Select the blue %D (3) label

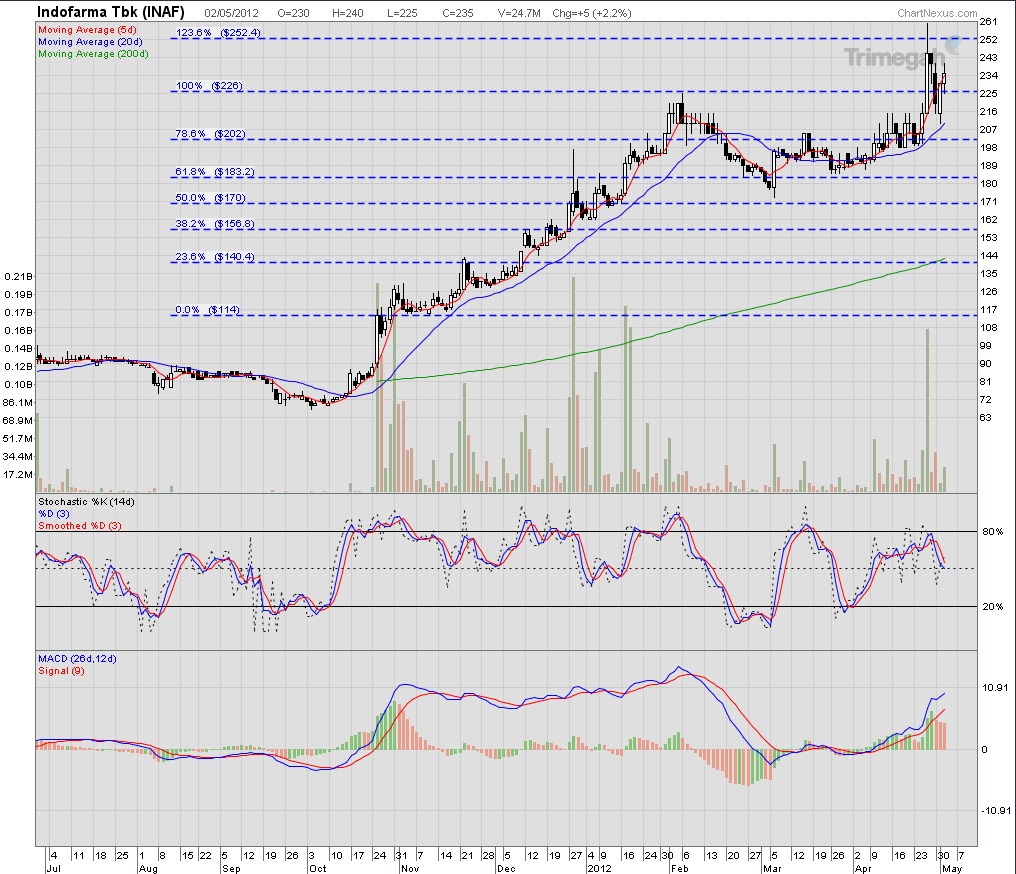tap(54, 514)
